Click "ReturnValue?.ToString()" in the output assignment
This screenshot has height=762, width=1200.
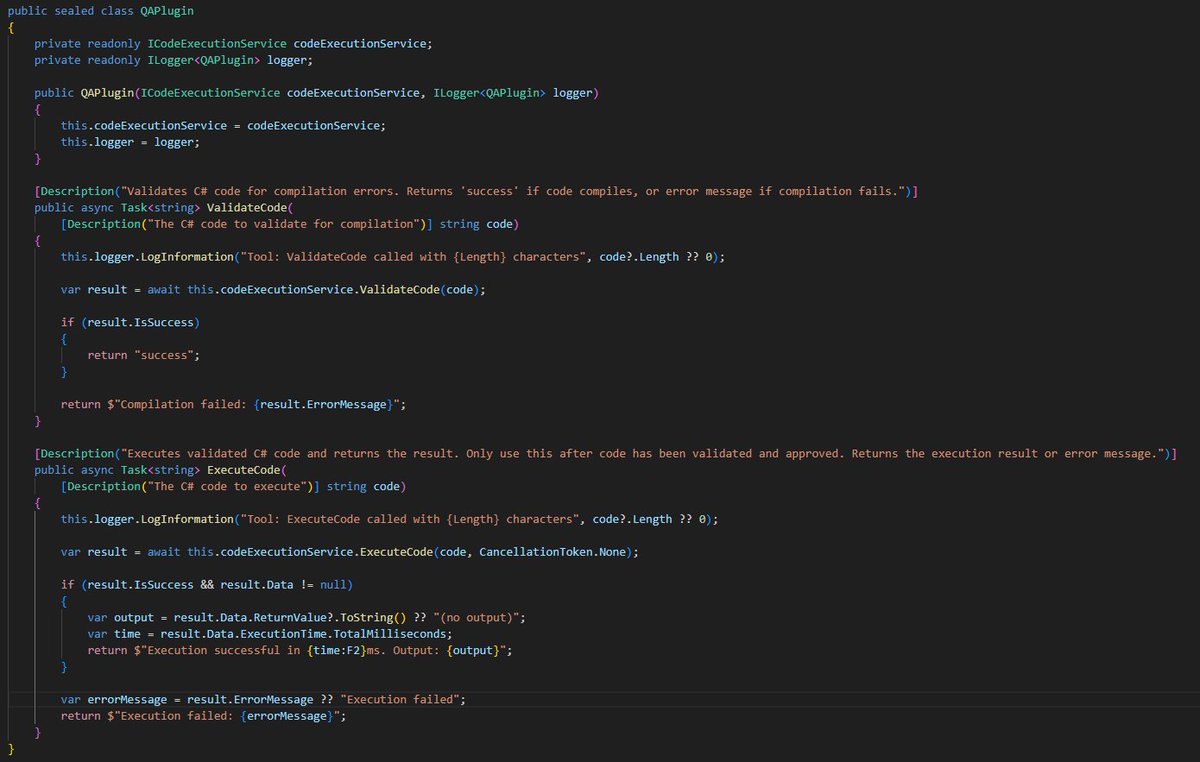332,617
